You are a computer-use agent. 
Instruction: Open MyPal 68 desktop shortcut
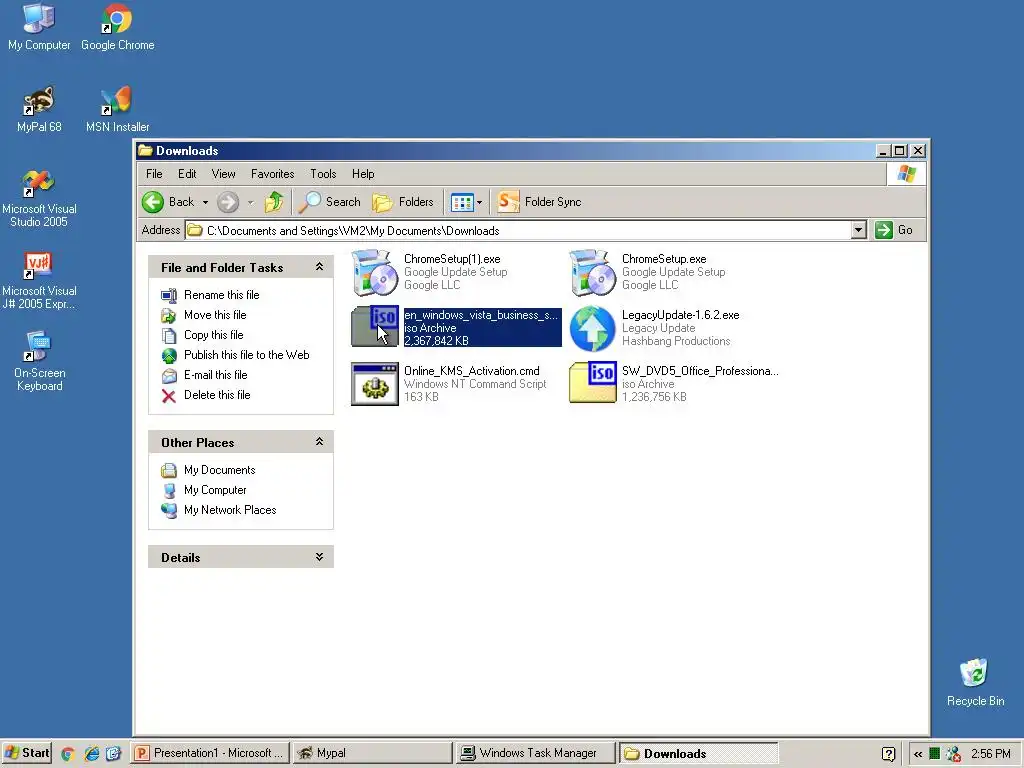pyautogui.click(x=39, y=109)
